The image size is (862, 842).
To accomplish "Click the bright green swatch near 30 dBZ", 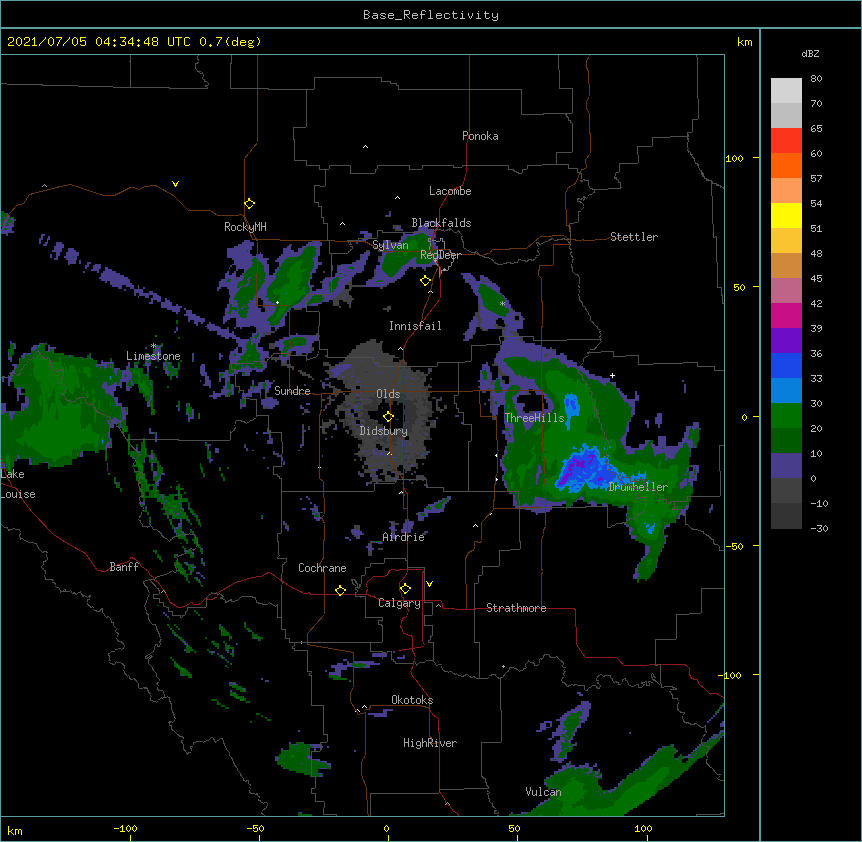I will 786,416.
